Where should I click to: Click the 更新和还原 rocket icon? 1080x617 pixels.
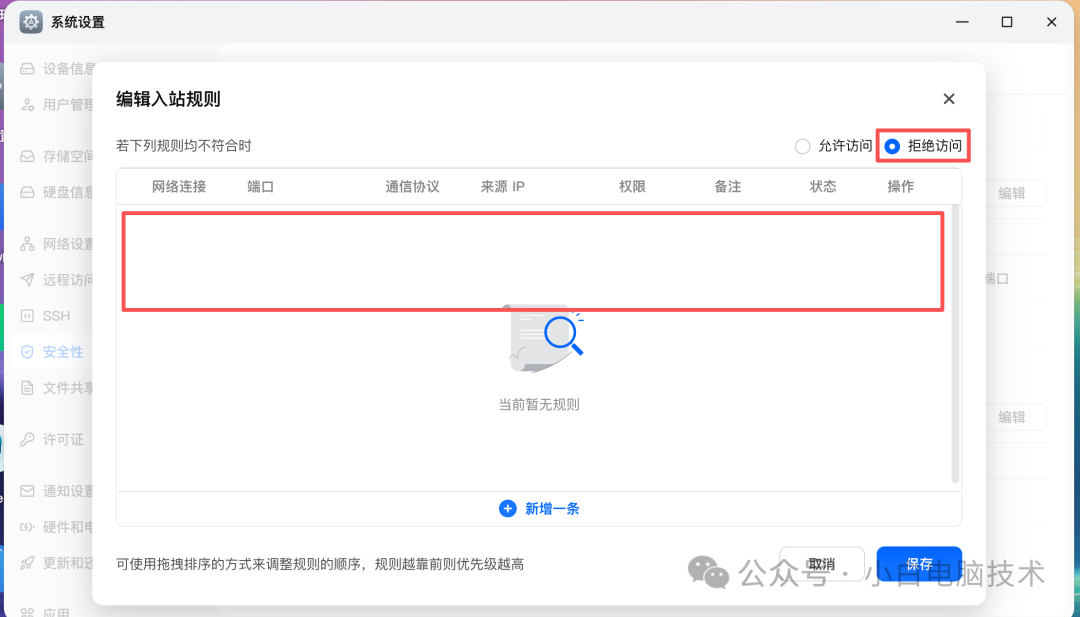(27, 563)
